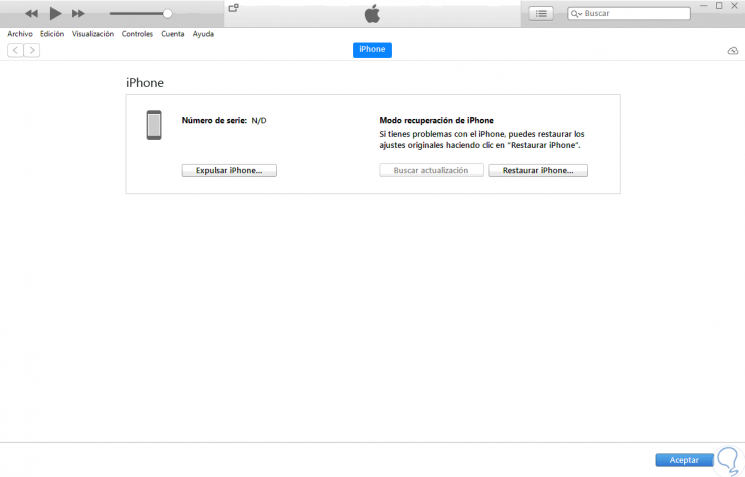Minimize the iTunes window
Screen dimensions: 745x477
pos(704,6)
